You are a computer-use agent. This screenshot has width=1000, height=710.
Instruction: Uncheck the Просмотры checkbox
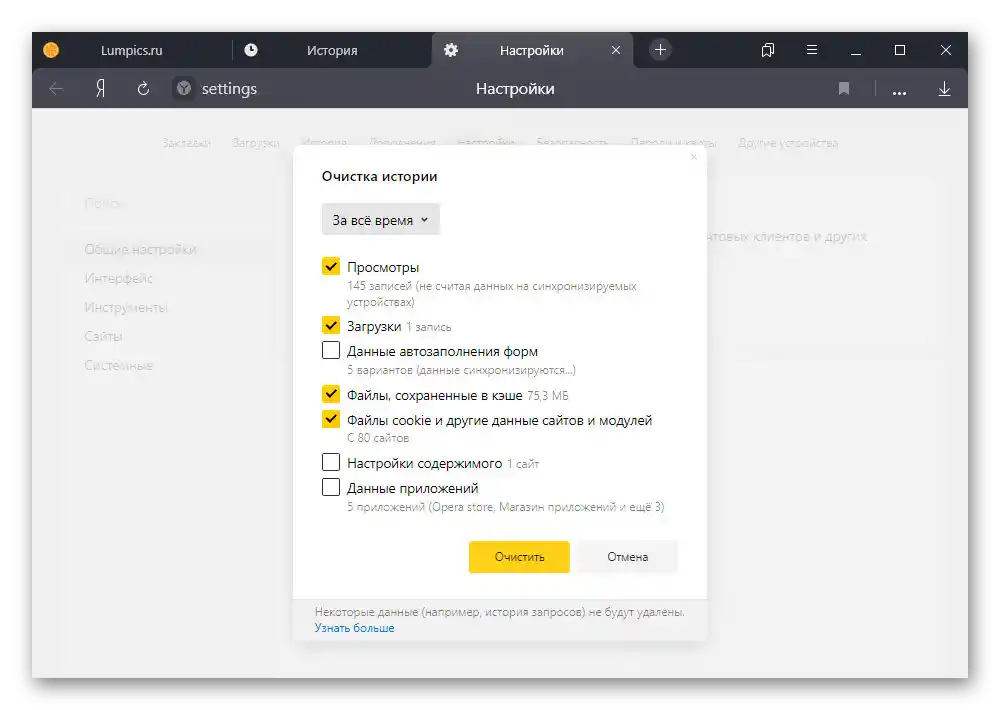331,266
